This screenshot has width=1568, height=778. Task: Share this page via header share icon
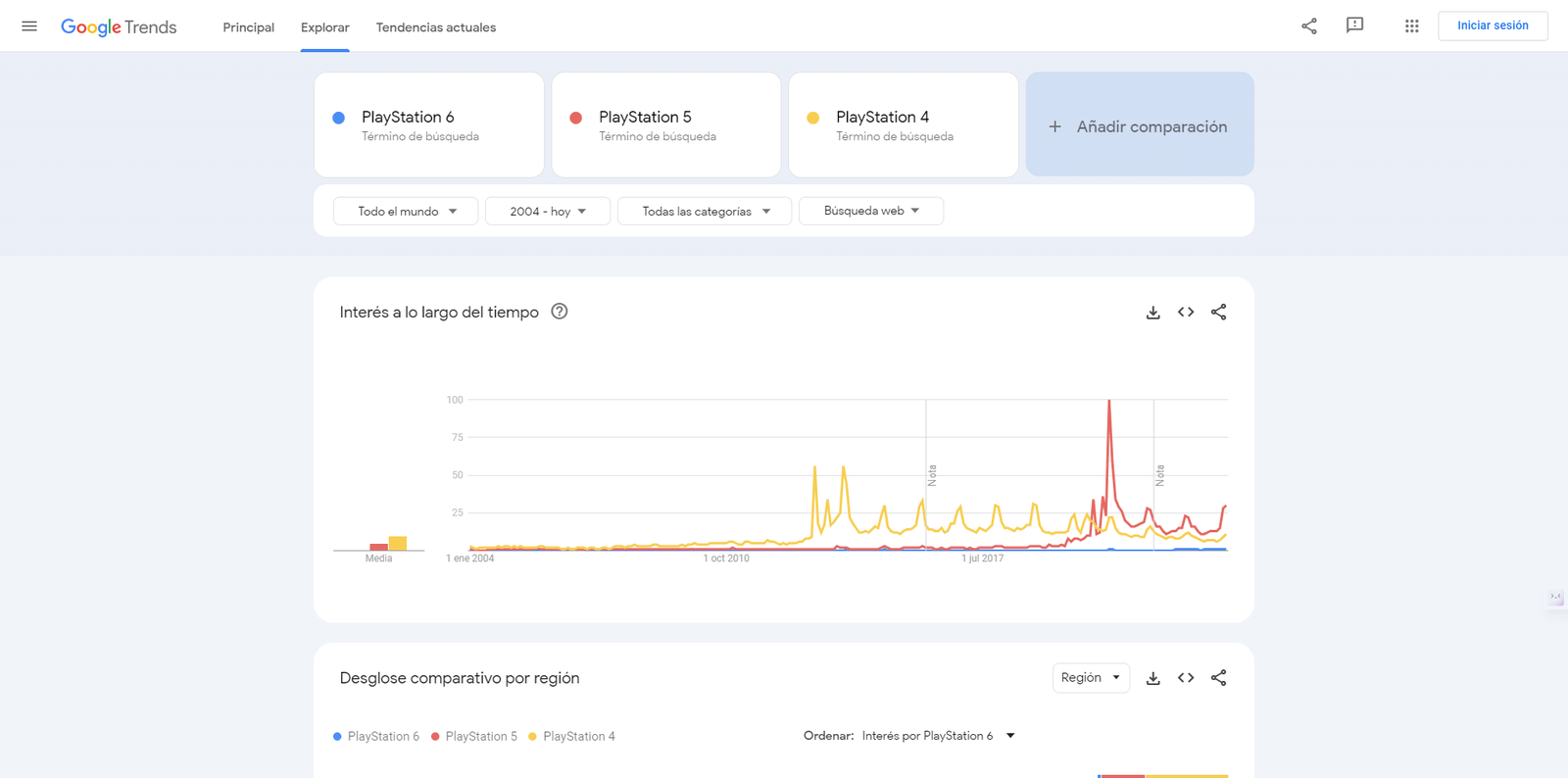[x=1309, y=26]
